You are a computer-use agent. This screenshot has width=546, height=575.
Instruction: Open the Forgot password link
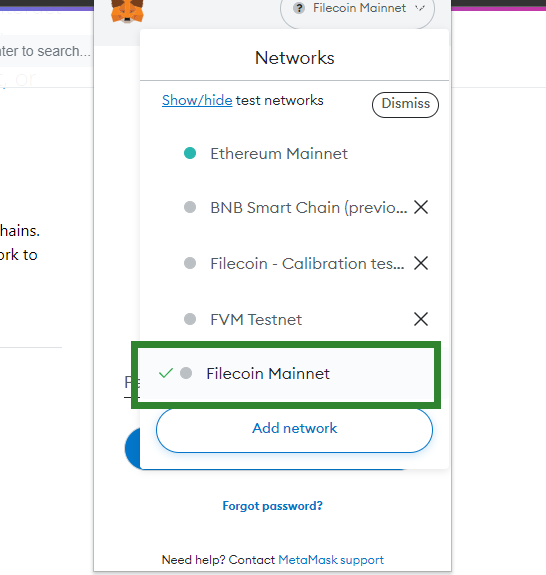coord(272,506)
